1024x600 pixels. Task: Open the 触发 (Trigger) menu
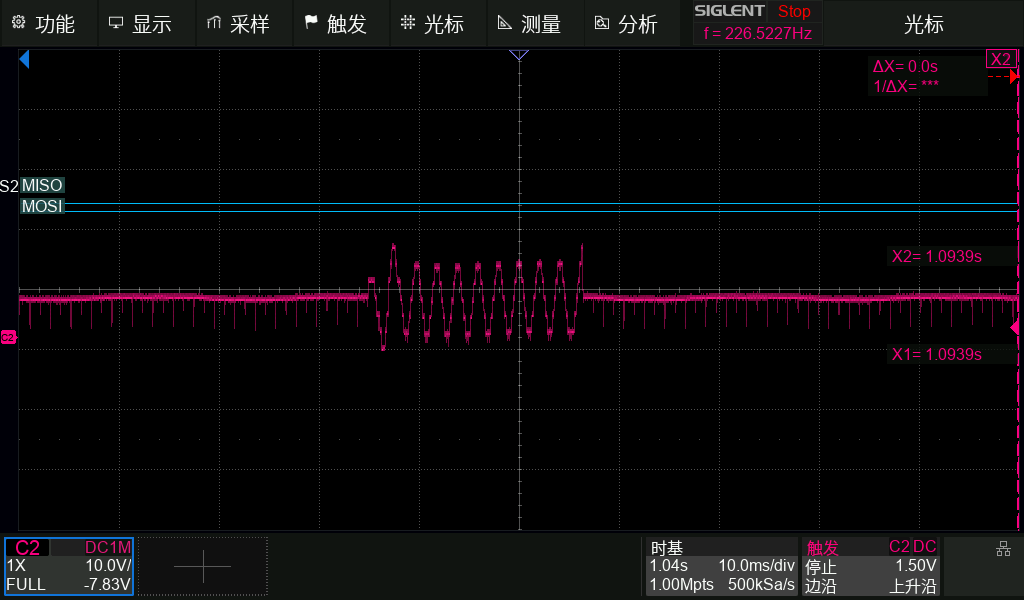click(x=341, y=24)
